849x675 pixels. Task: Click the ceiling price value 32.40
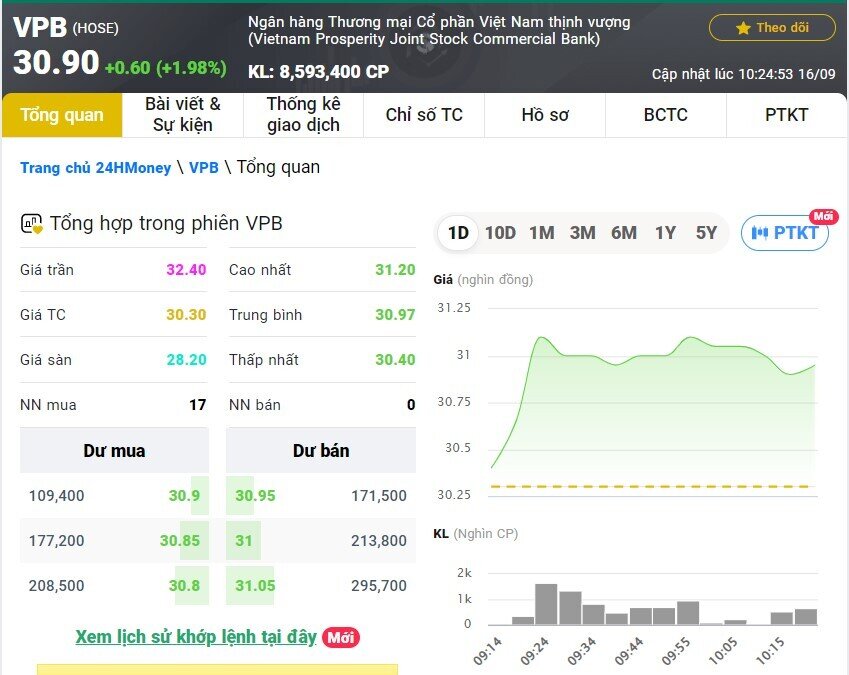(186, 270)
